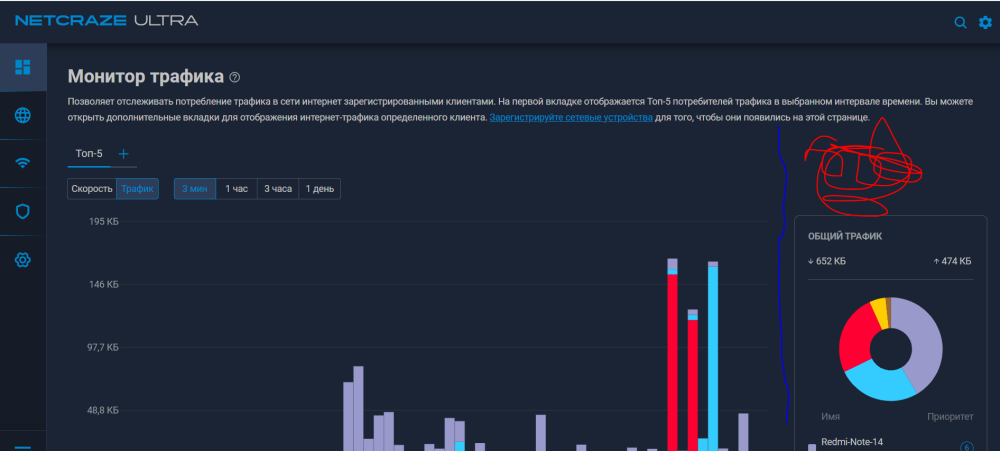Click the Монитор трафика page title
This screenshot has height=451, width=1000.
click(146, 77)
